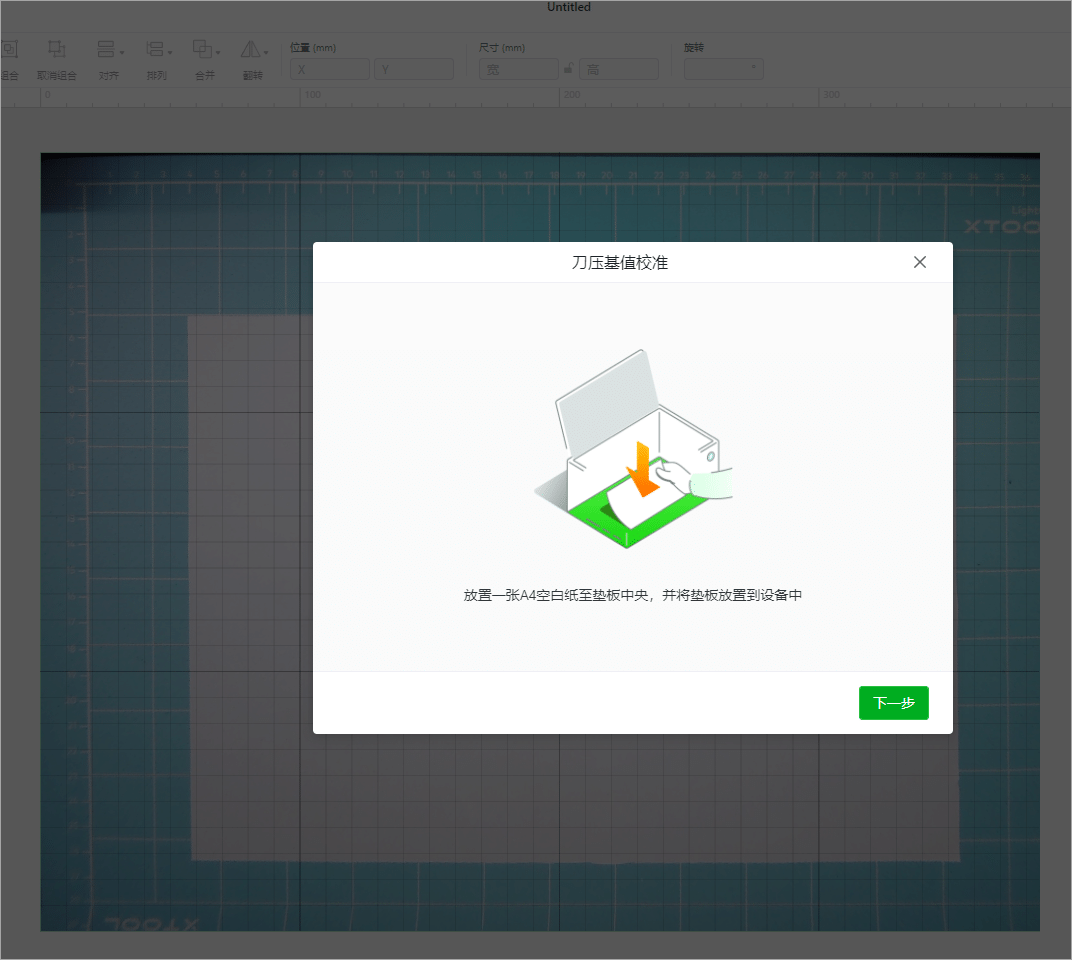Click the 取消组合 ungroup icon

(x=57, y=50)
